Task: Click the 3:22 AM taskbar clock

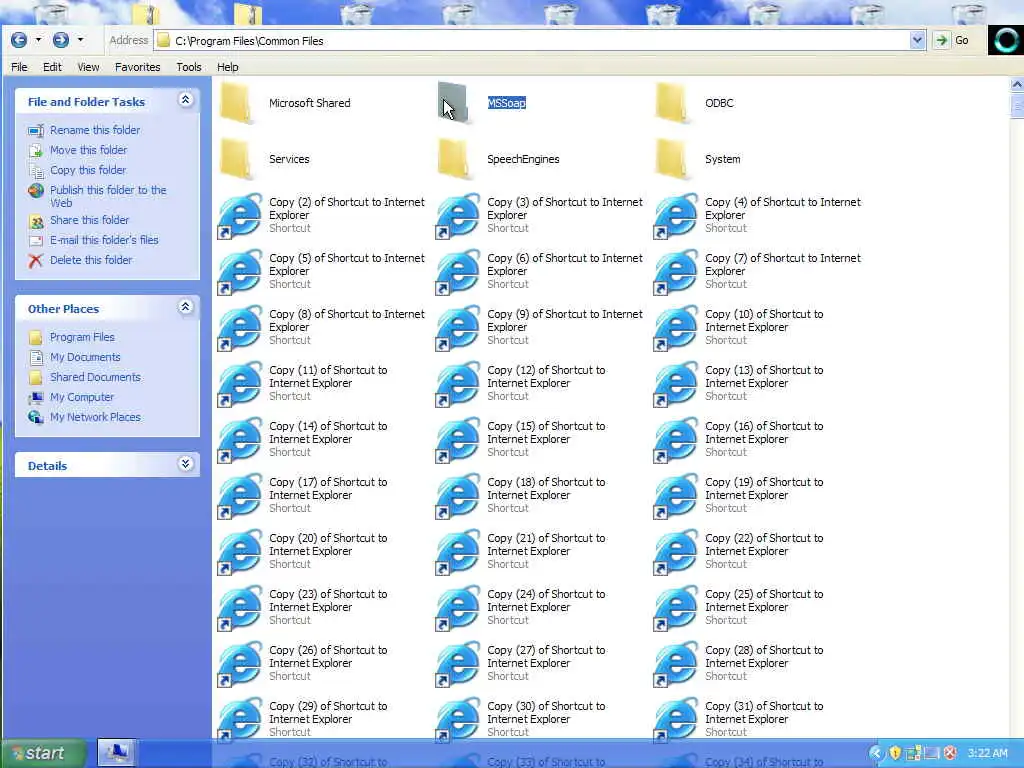Action: [x=987, y=753]
